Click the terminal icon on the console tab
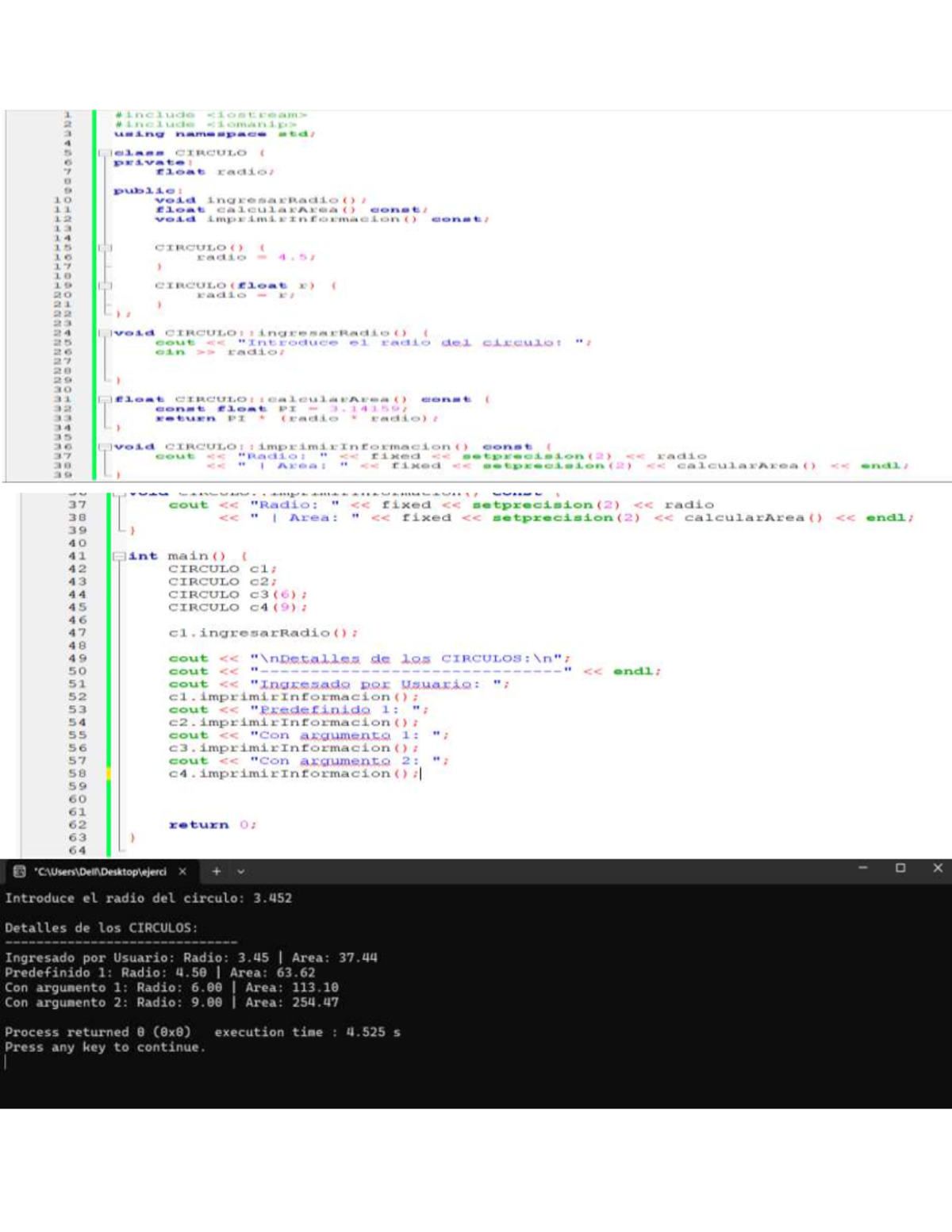 pos(20,871)
